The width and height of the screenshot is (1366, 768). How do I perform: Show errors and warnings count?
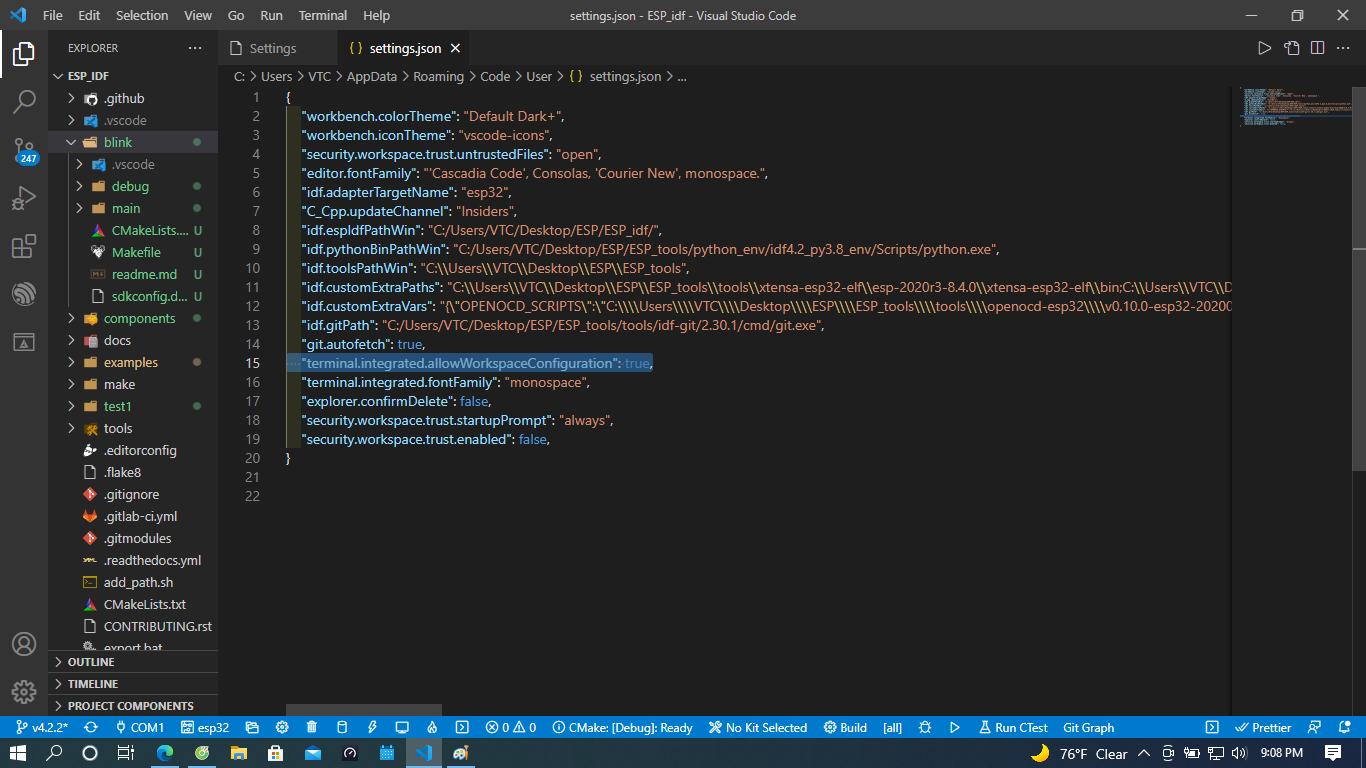pos(511,727)
